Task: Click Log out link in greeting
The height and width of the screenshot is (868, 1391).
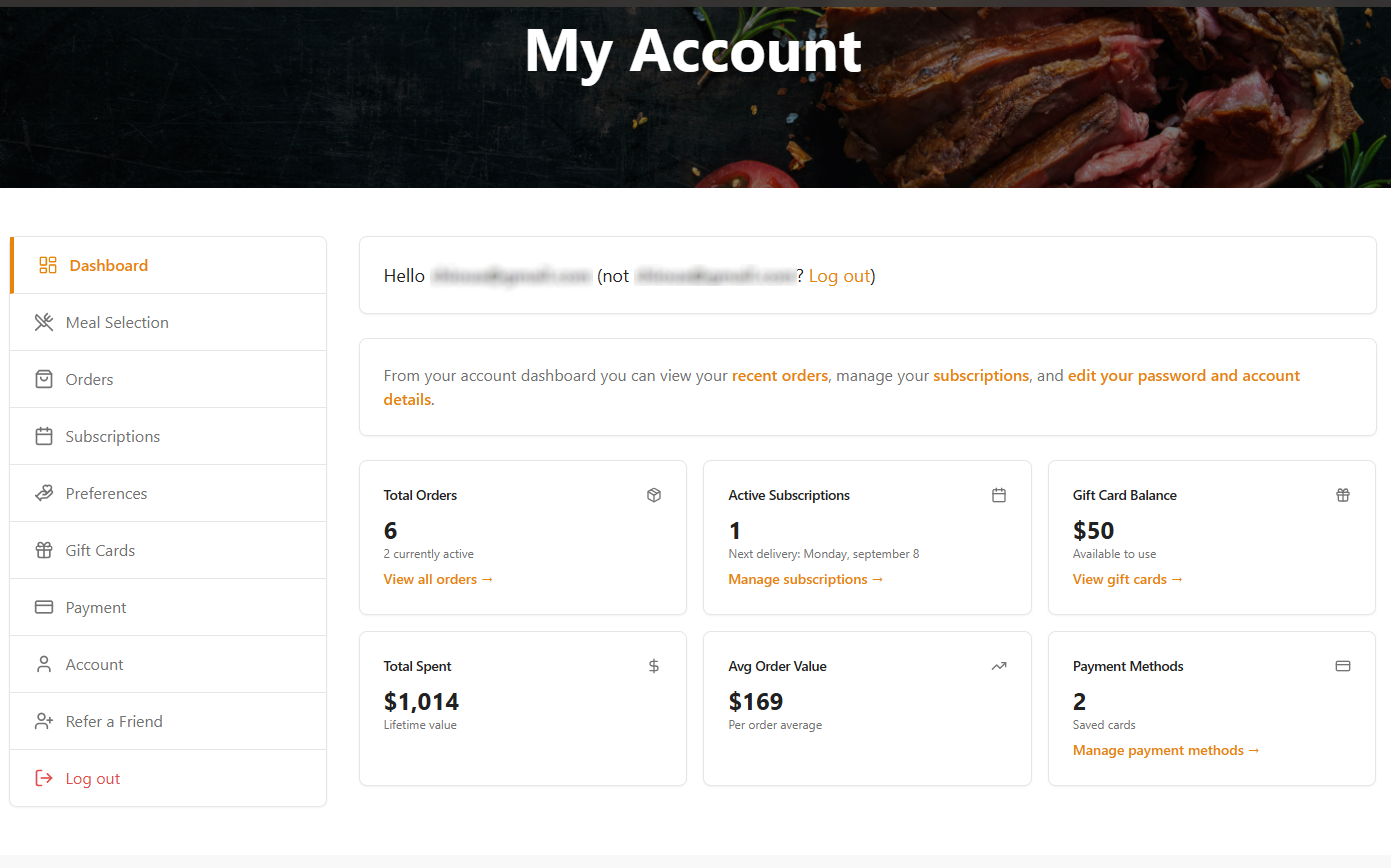Action: (x=839, y=276)
